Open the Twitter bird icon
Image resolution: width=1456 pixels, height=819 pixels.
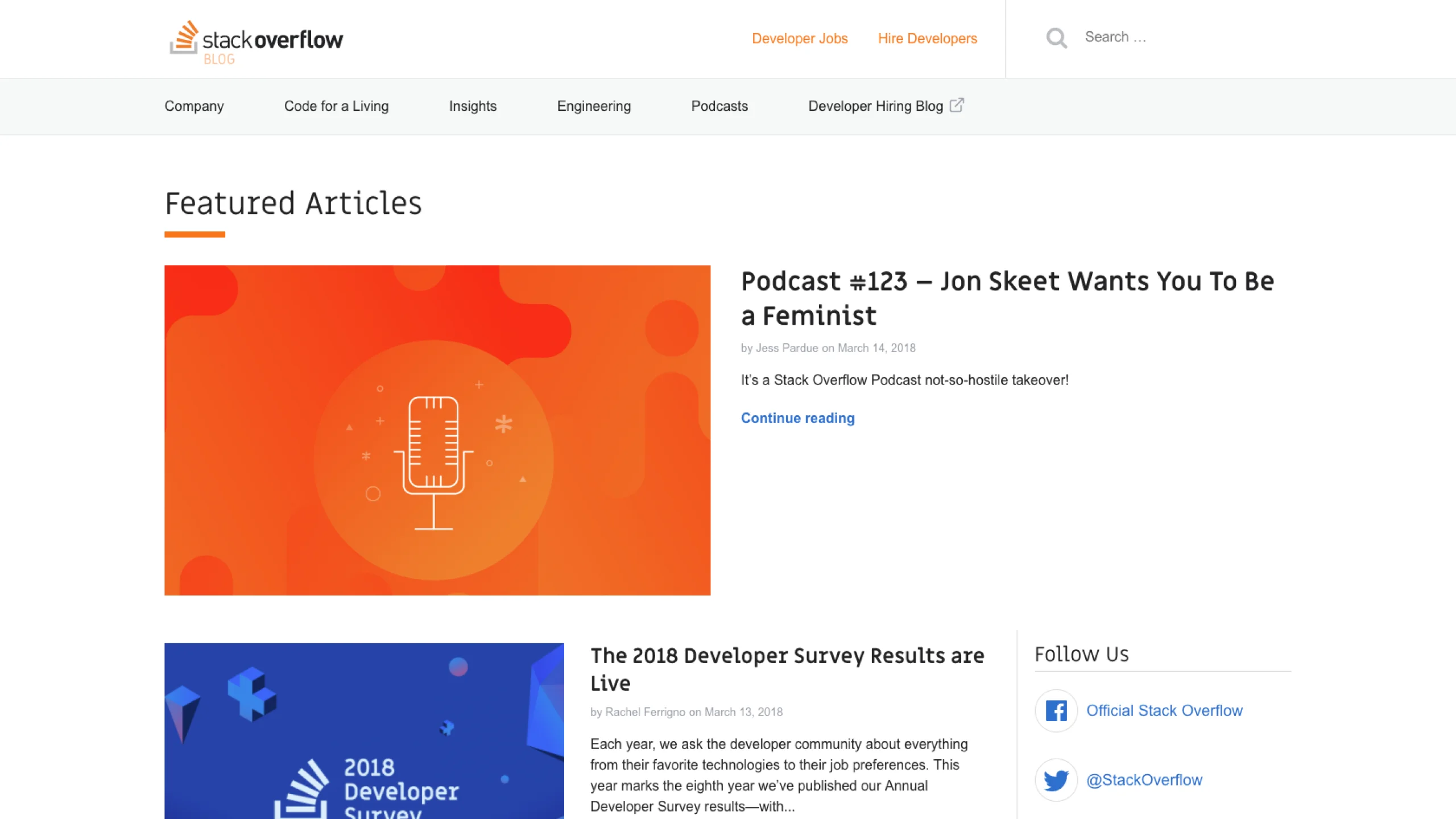1056,780
